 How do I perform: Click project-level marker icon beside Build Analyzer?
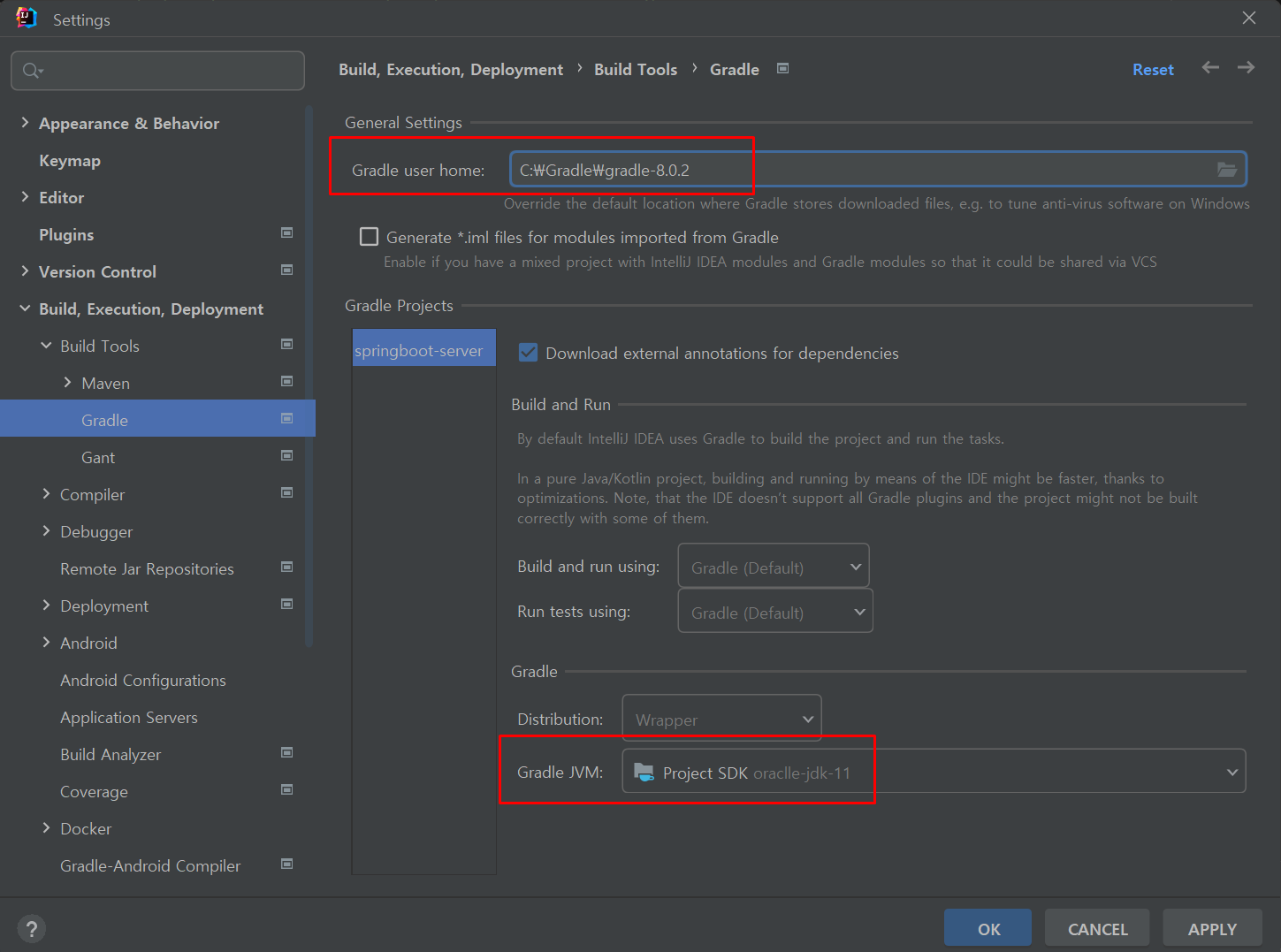click(x=286, y=752)
